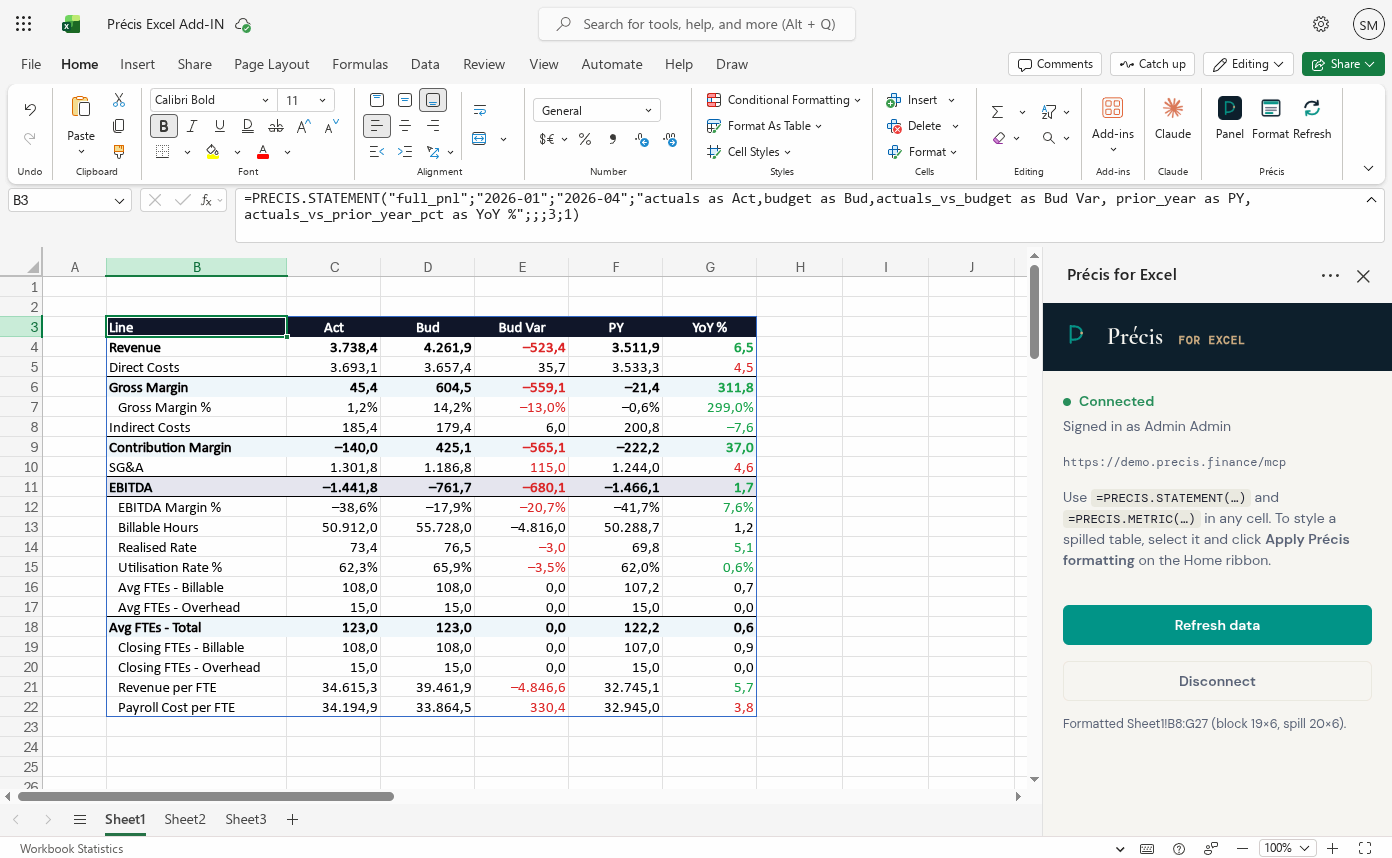Toggle Bottom Align
Viewport: 1392px width, 858px height.
tap(433, 100)
